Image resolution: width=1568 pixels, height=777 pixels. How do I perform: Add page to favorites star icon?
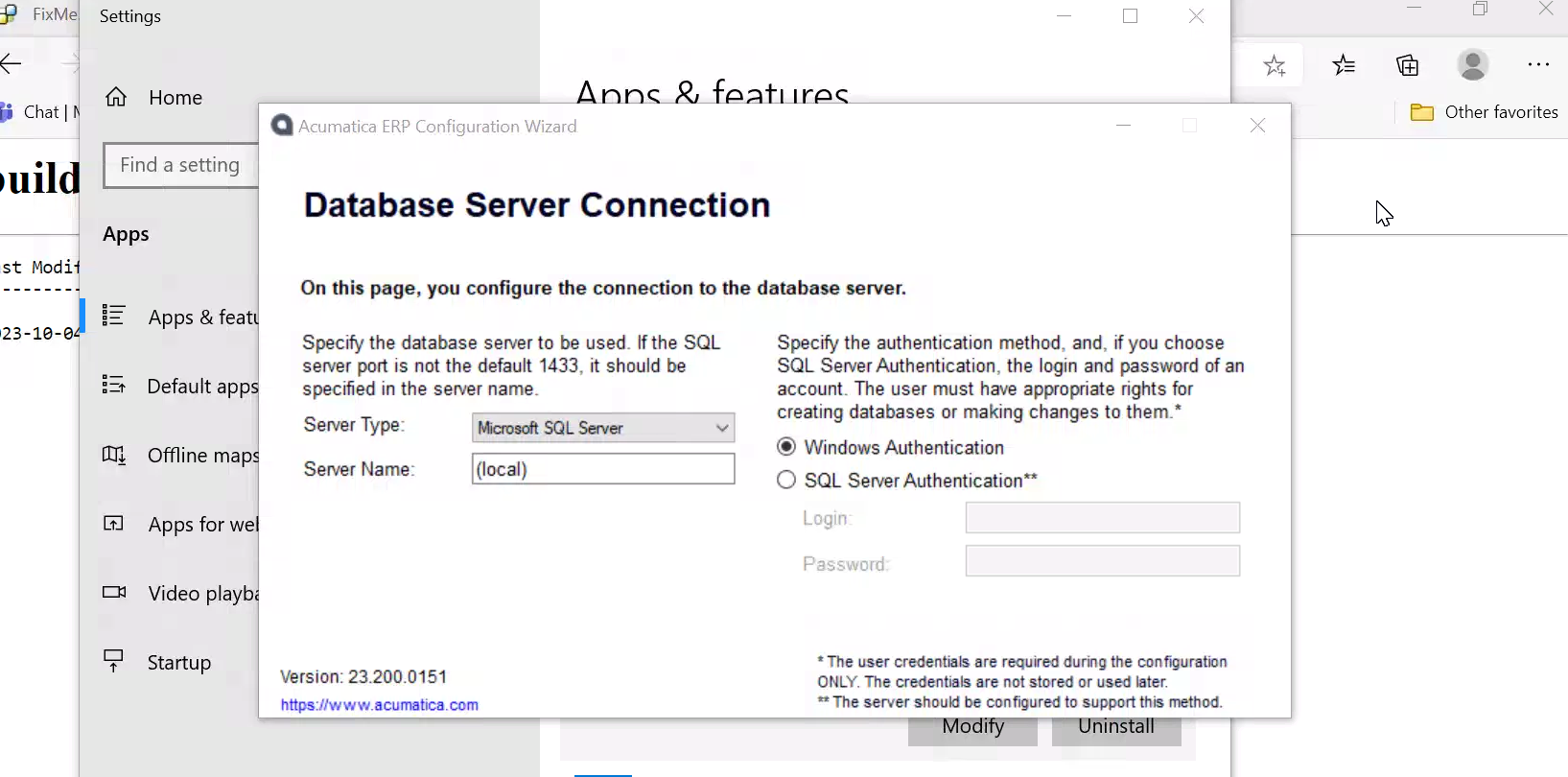pos(1275,65)
